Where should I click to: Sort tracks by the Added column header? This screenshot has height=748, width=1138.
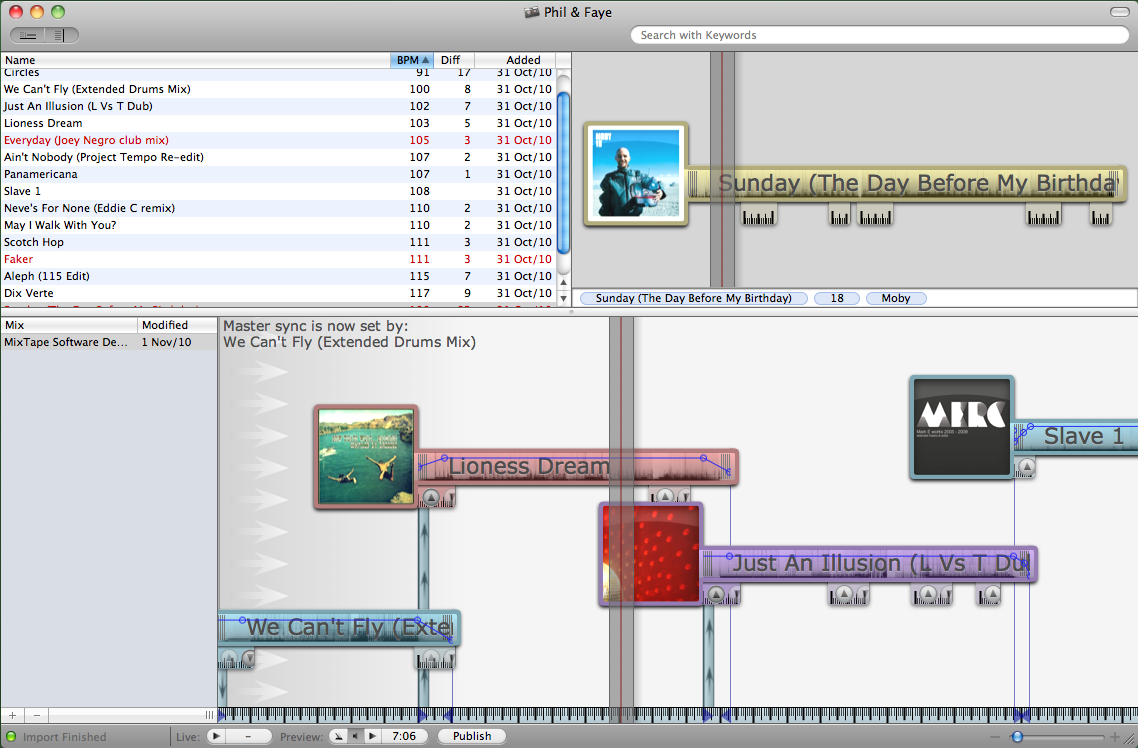click(x=522, y=60)
